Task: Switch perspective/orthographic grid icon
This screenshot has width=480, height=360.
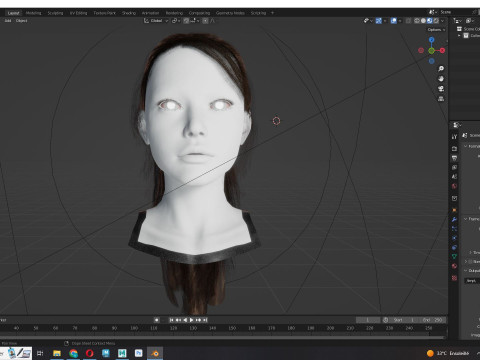Action: tap(441, 99)
